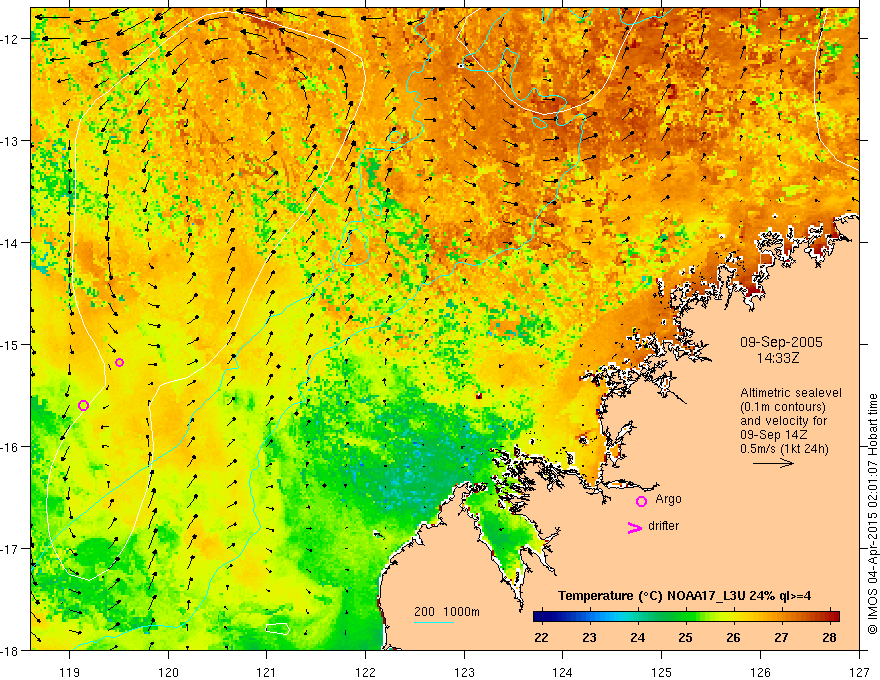Click the magenta drifter legend symbol
The width and height of the screenshot is (880, 680).
coord(635,527)
